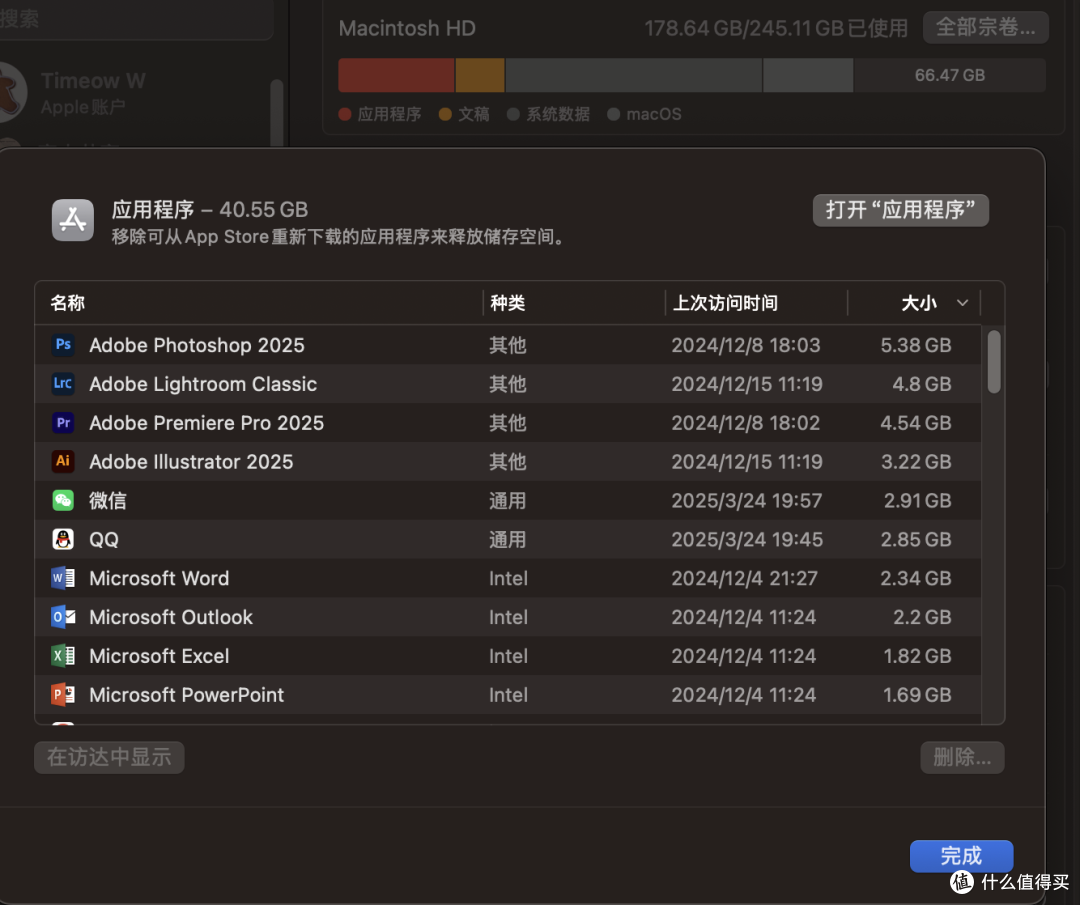The image size is (1080, 905).
Task: Toggle sort order with 大小 chevron
Action: coord(962,303)
